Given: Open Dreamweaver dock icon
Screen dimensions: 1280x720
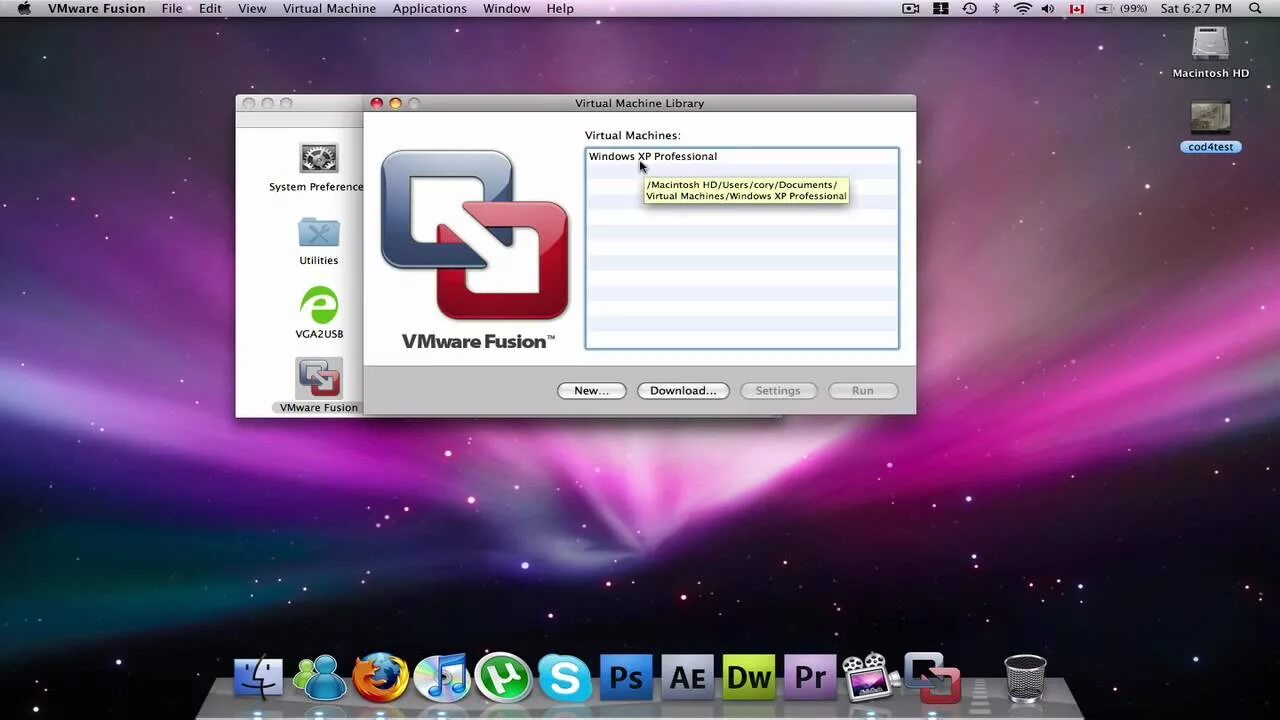Looking at the screenshot, I should 749,678.
